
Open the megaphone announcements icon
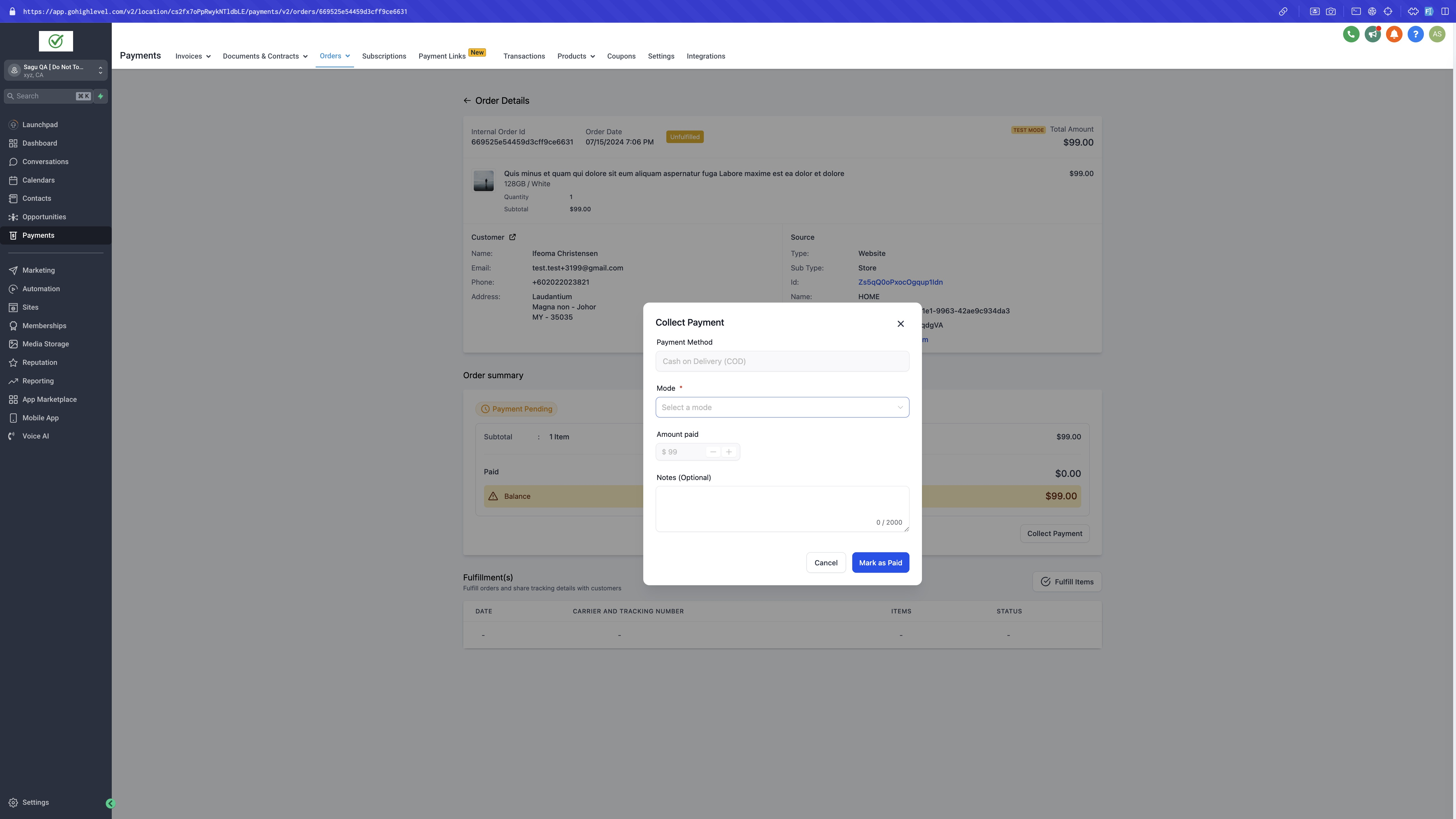tap(1372, 34)
